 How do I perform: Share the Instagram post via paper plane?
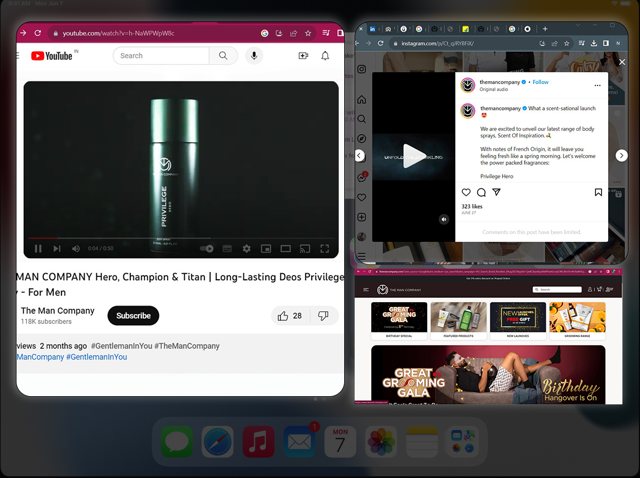(x=496, y=192)
